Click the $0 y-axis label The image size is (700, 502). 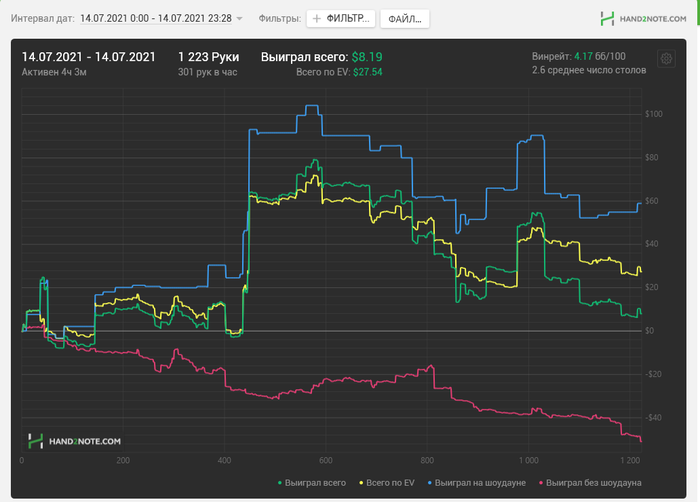(650, 330)
